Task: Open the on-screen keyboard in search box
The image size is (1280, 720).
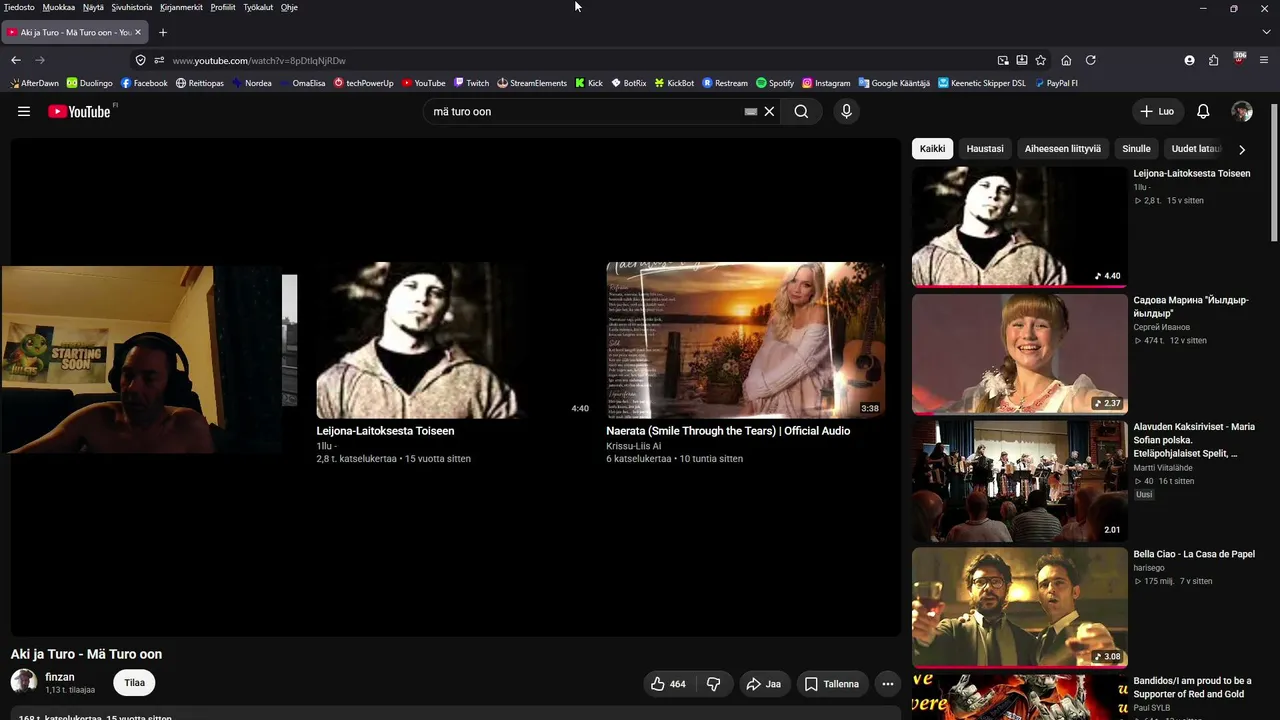Action: pyautogui.click(x=750, y=112)
